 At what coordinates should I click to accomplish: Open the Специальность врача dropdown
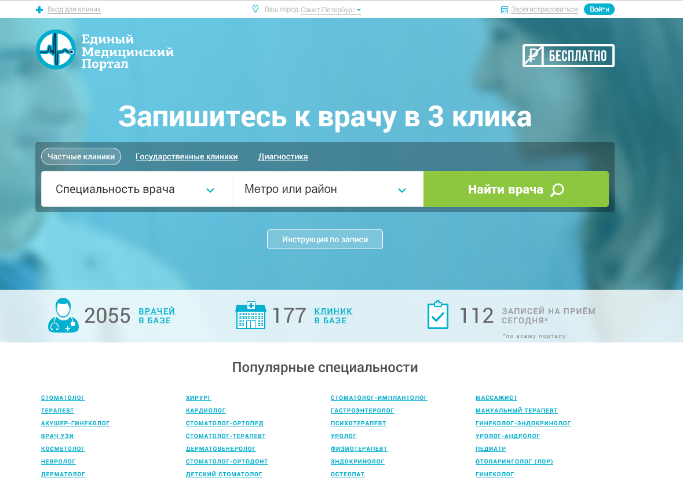(x=136, y=189)
